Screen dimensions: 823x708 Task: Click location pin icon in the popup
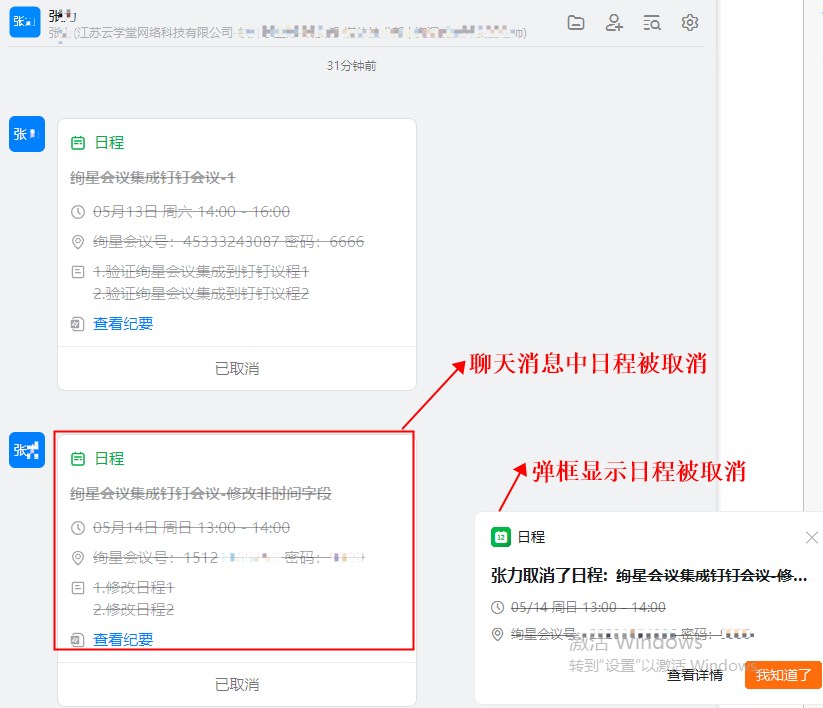click(x=497, y=635)
